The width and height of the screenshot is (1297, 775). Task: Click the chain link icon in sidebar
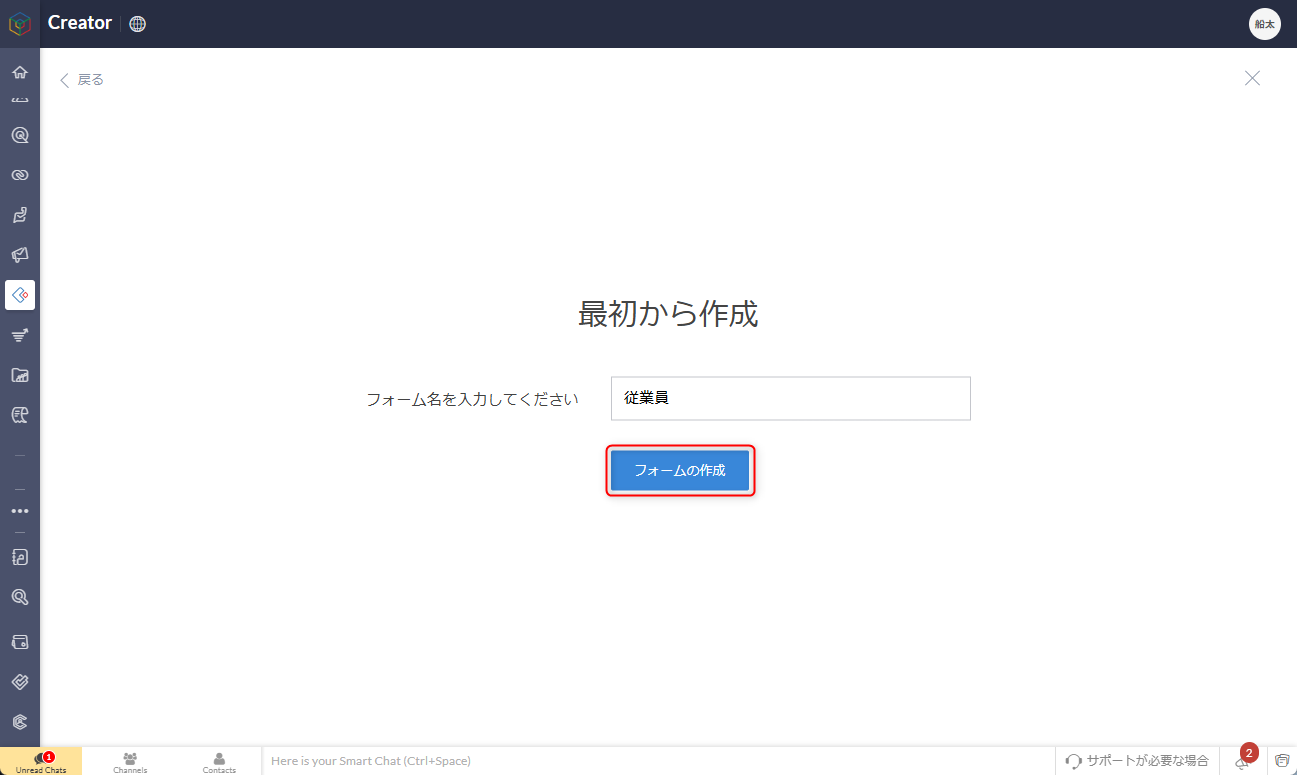coord(19,175)
